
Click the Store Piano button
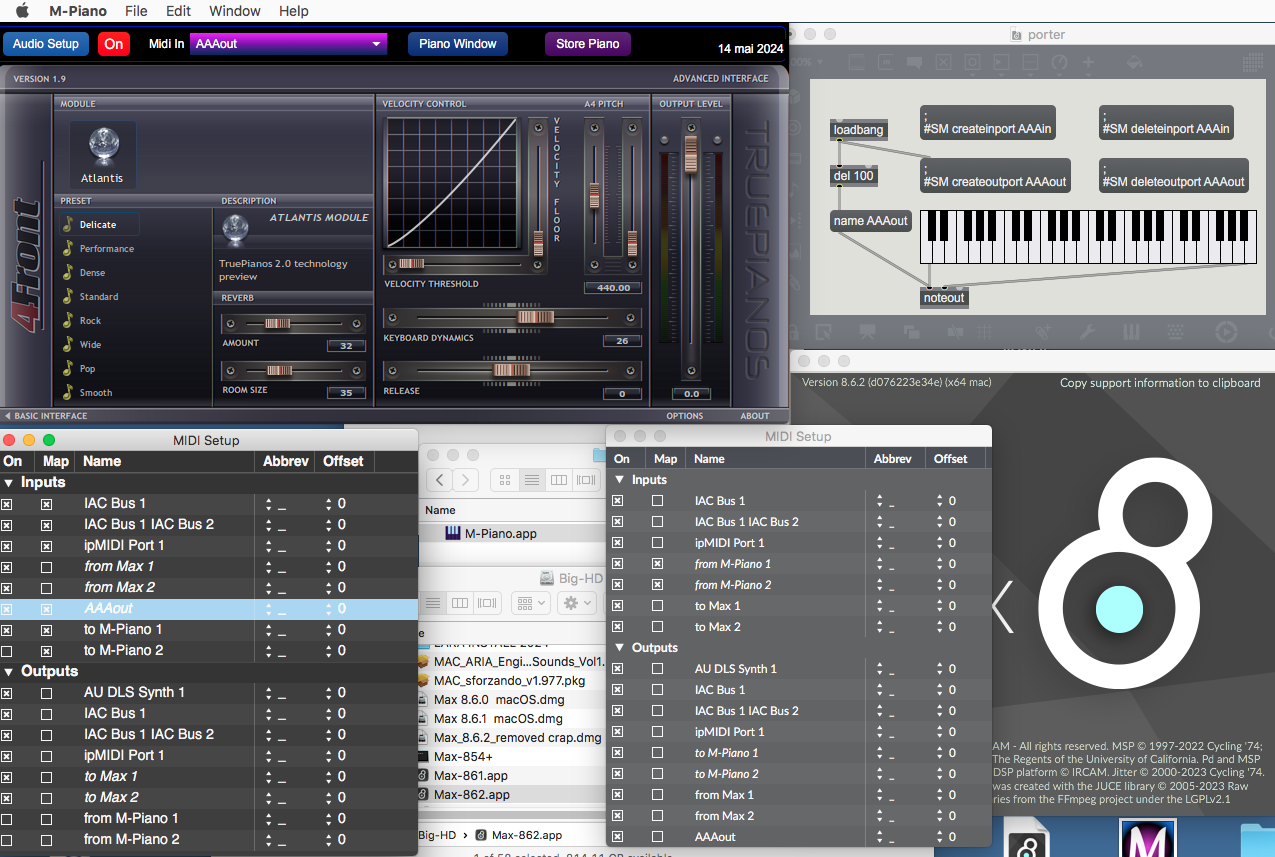(588, 44)
